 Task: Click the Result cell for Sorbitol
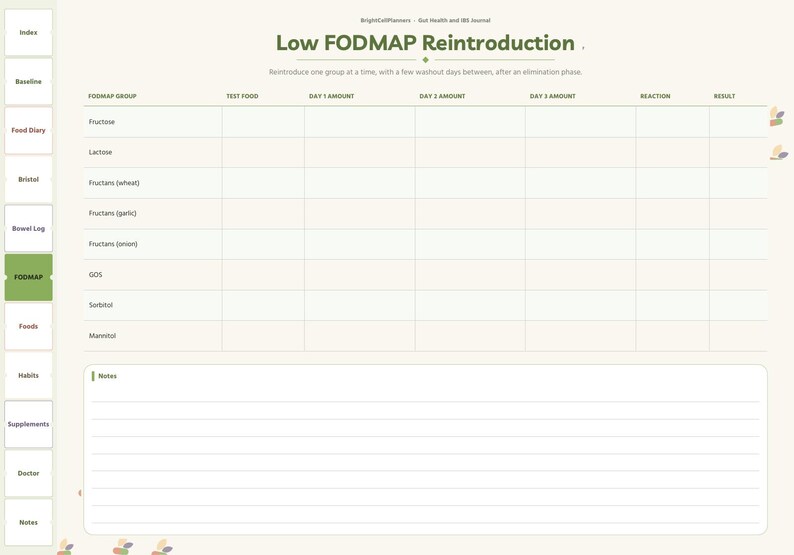tap(738, 305)
